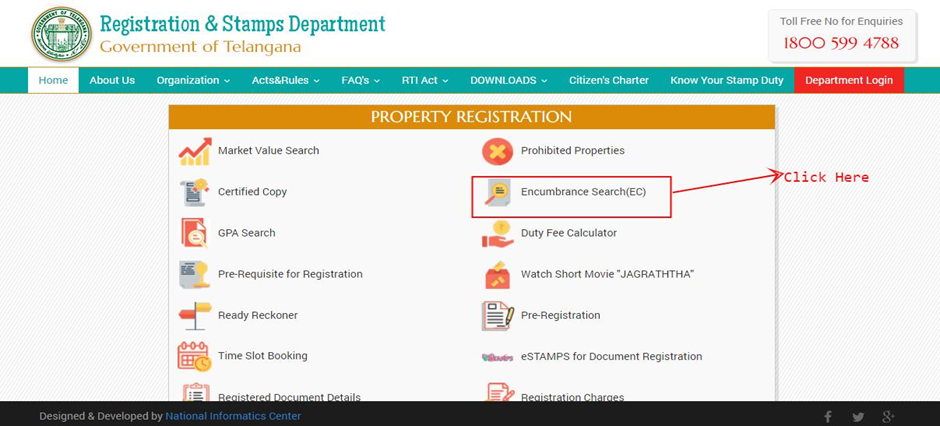Click the Twitter icon in the footer
Screen dimensions: 940x426
(x=858, y=417)
